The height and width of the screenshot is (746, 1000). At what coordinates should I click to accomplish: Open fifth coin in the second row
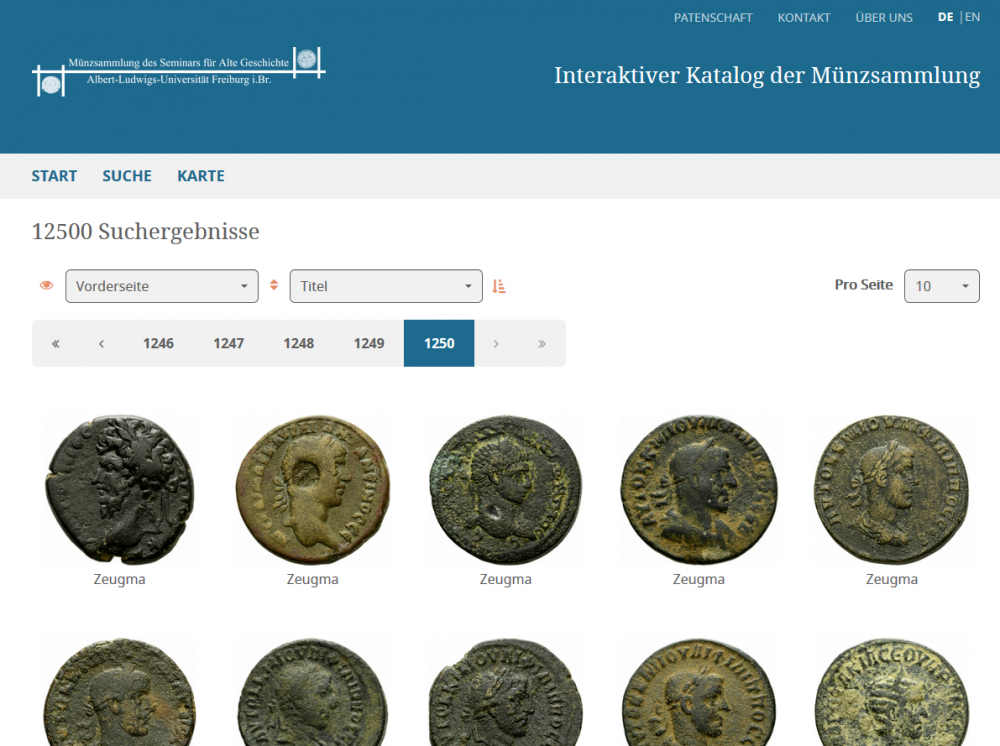point(892,692)
